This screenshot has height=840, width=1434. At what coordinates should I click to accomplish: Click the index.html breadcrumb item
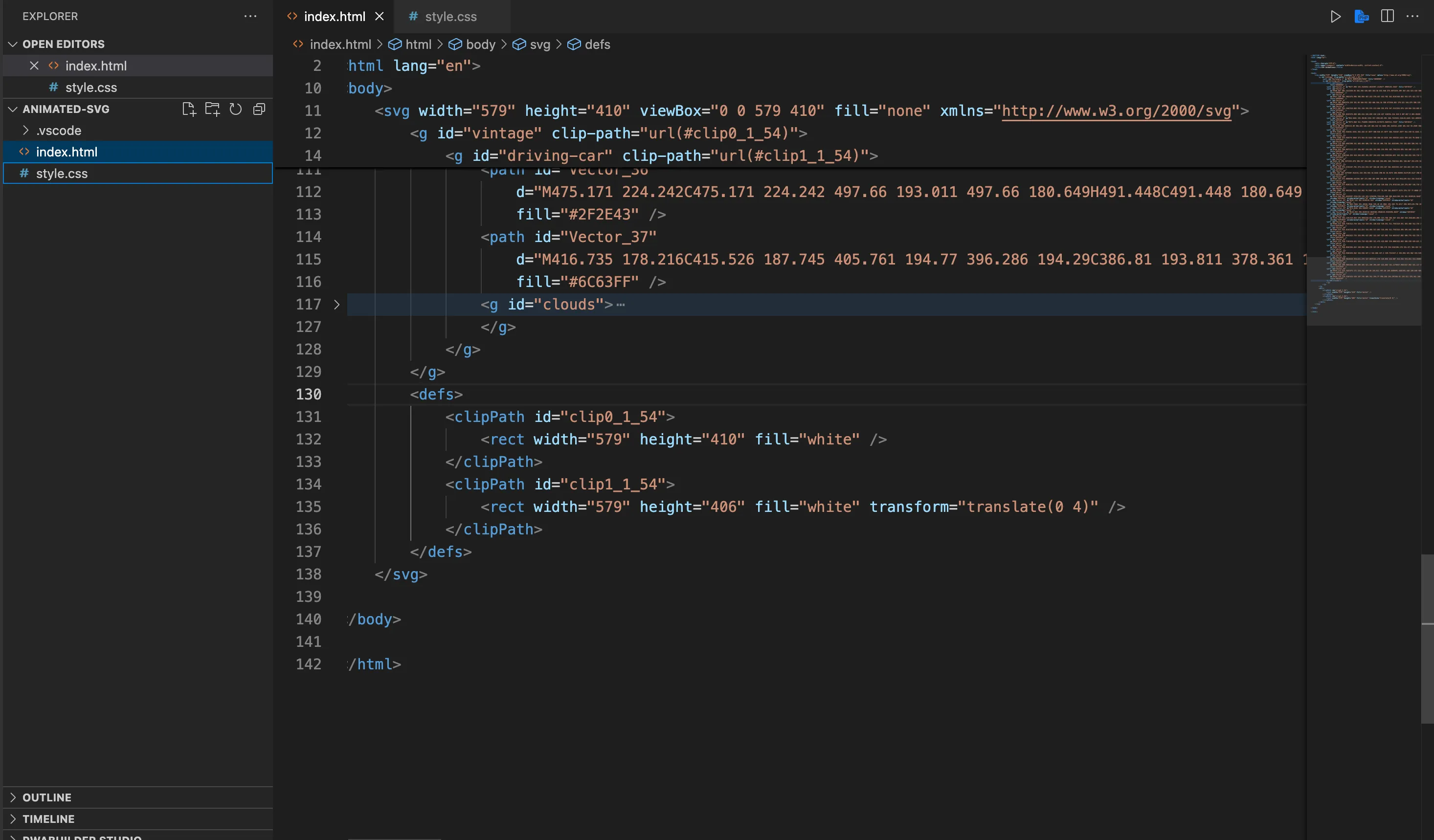click(340, 44)
